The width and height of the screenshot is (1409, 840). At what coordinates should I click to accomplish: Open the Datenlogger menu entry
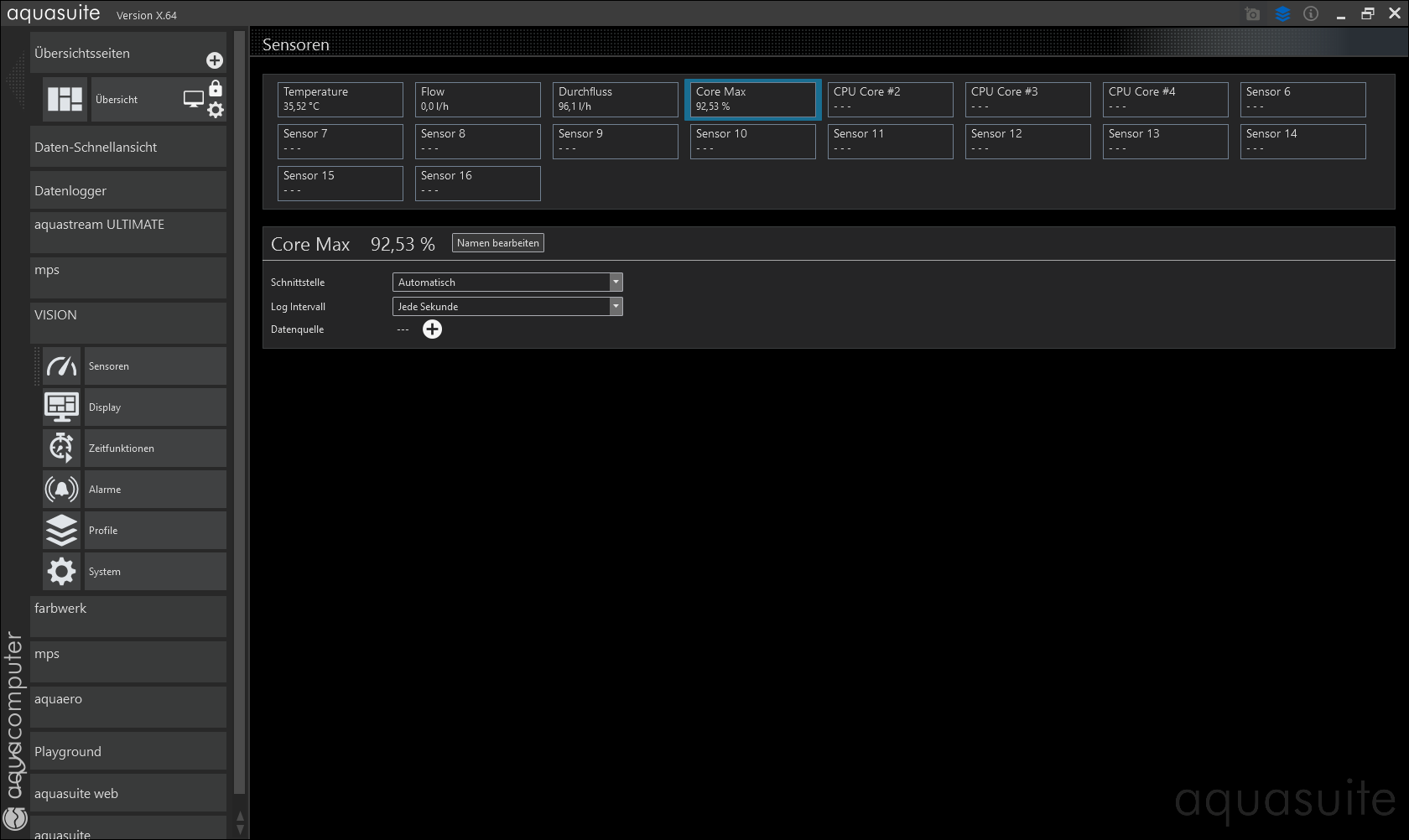pos(127,190)
